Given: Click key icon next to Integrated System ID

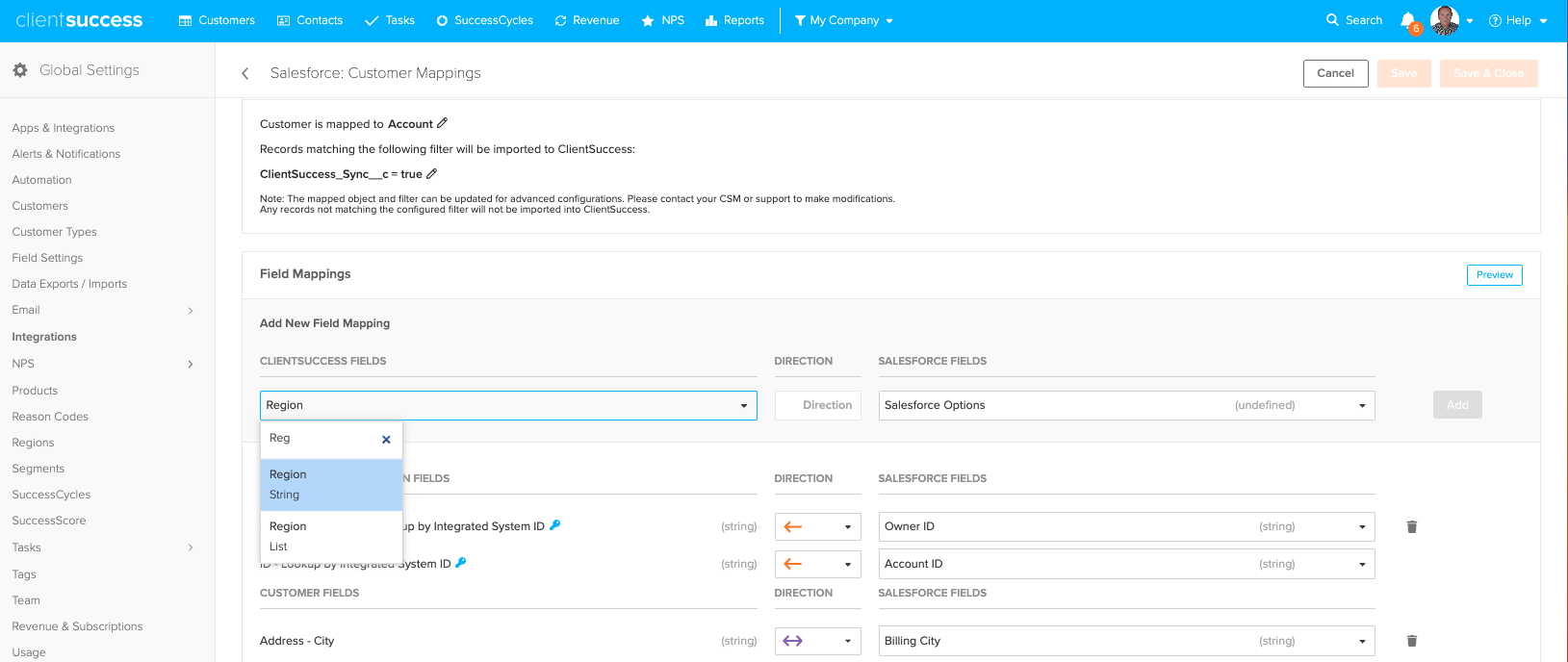Looking at the screenshot, I should (x=554, y=525).
